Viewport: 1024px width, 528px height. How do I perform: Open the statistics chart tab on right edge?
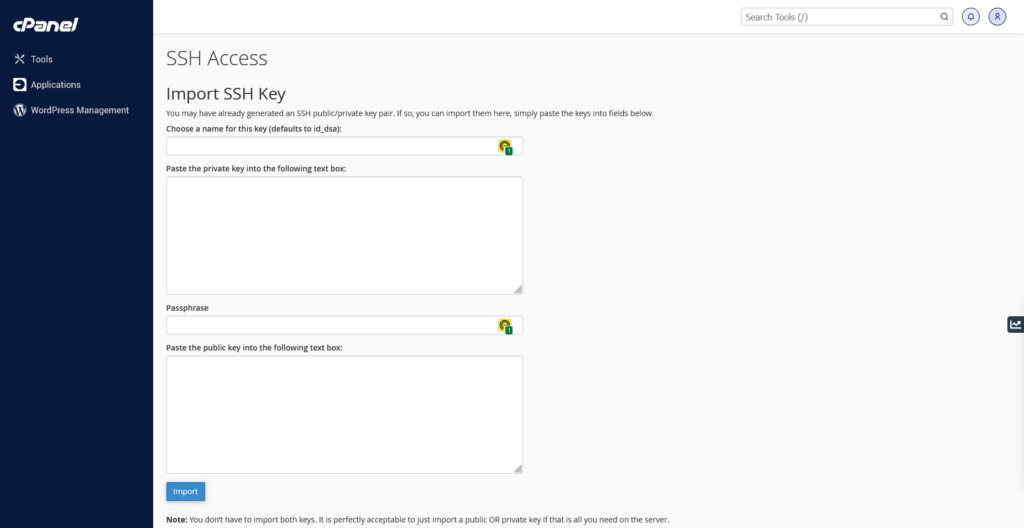[x=1015, y=324]
